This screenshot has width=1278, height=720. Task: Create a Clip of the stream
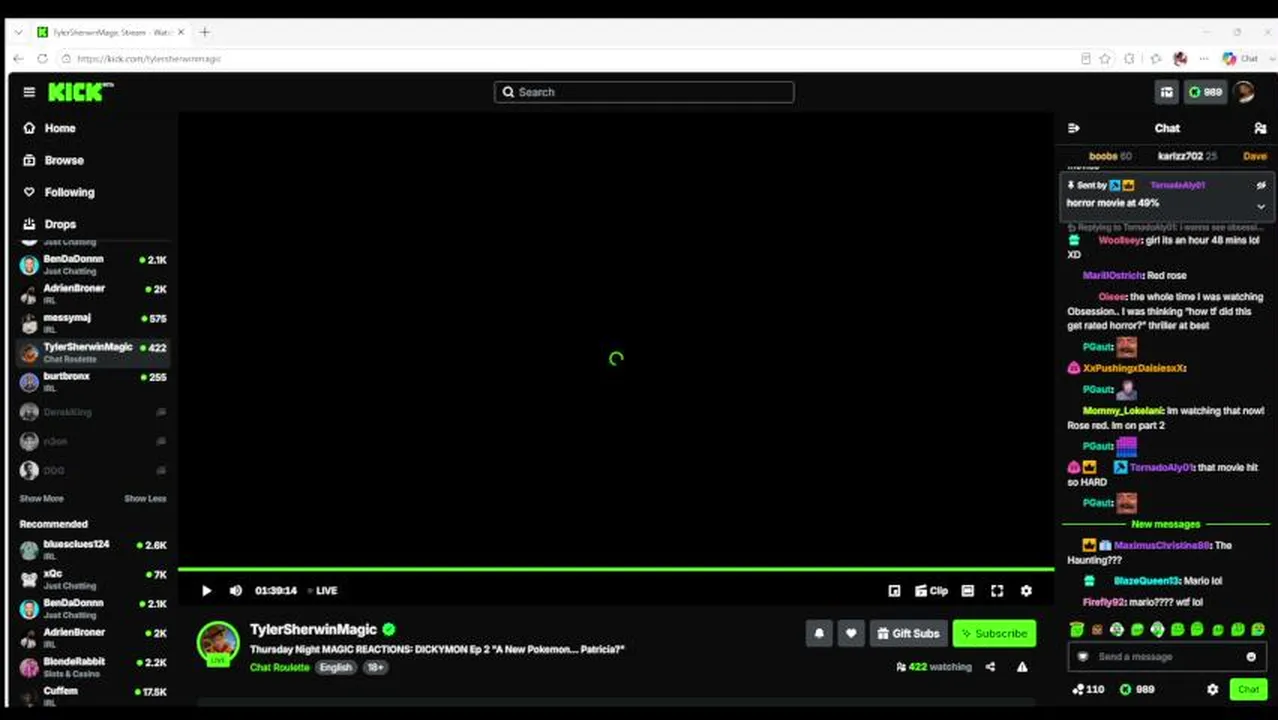click(931, 590)
